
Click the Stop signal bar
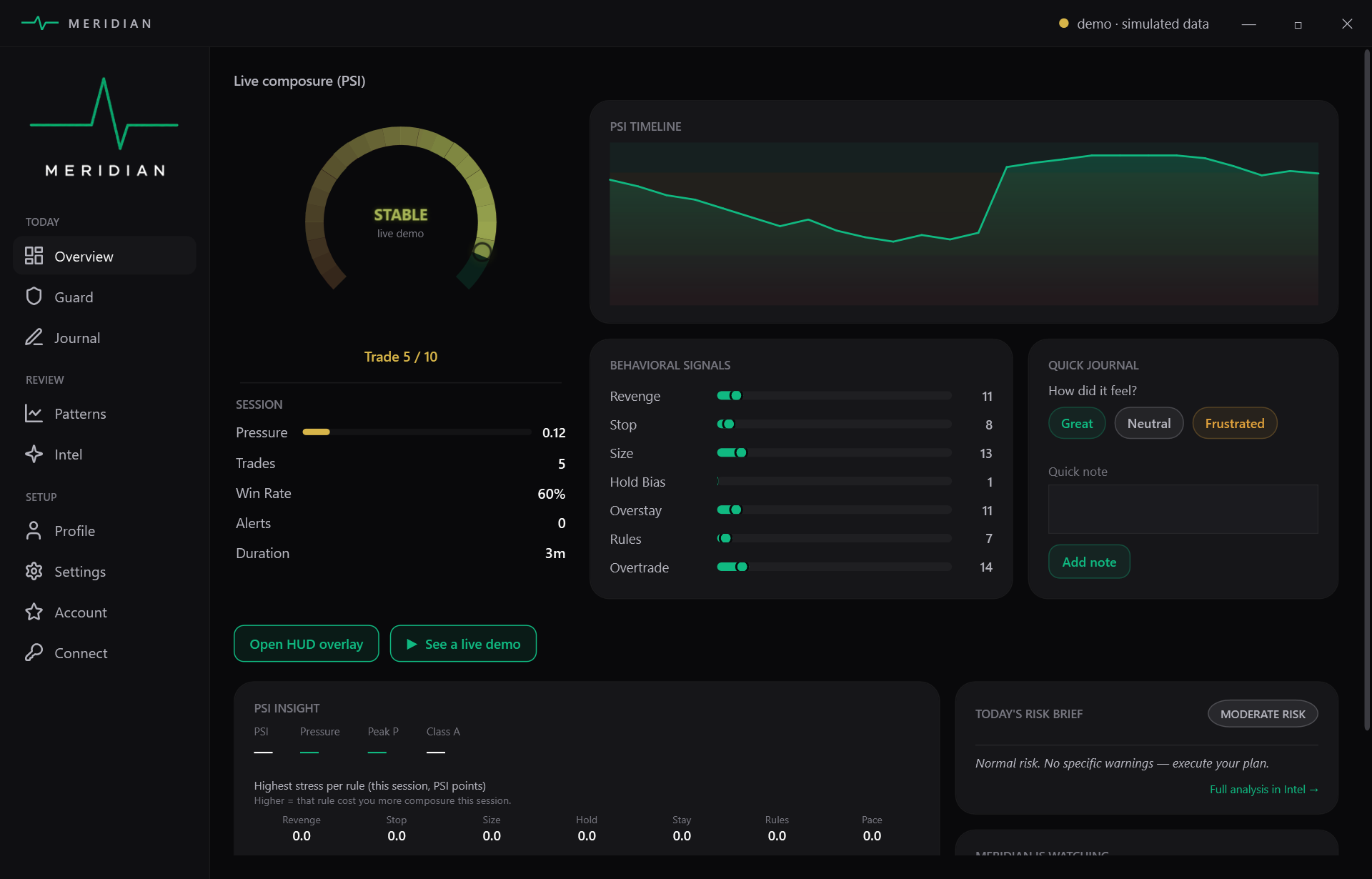click(834, 424)
